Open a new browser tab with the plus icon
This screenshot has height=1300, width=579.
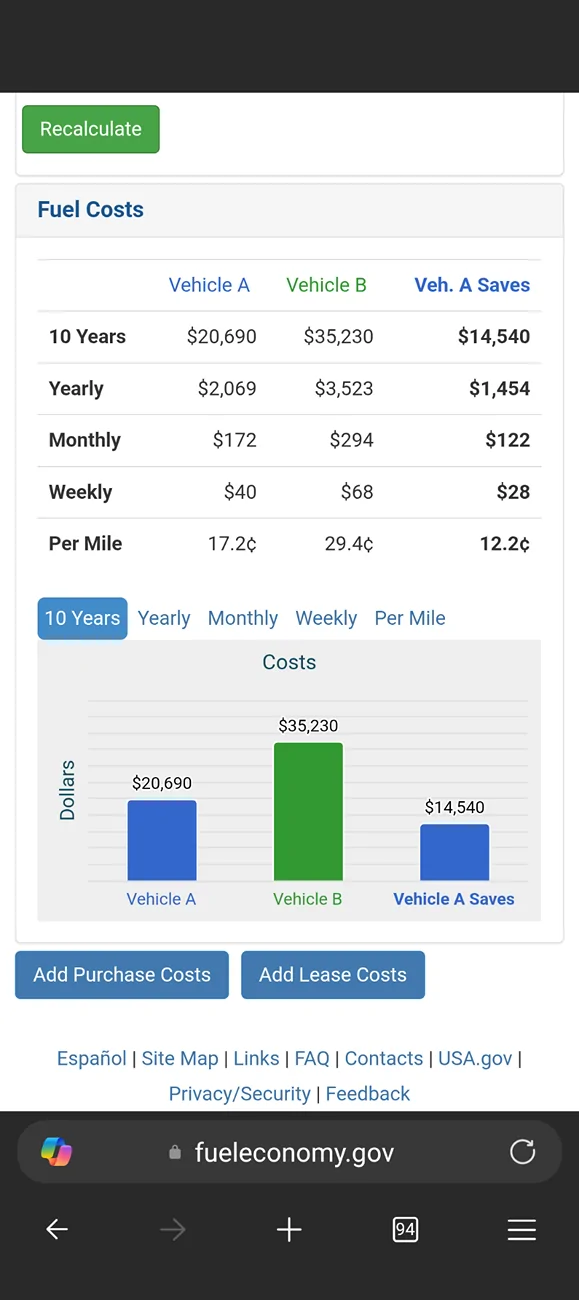289,1229
